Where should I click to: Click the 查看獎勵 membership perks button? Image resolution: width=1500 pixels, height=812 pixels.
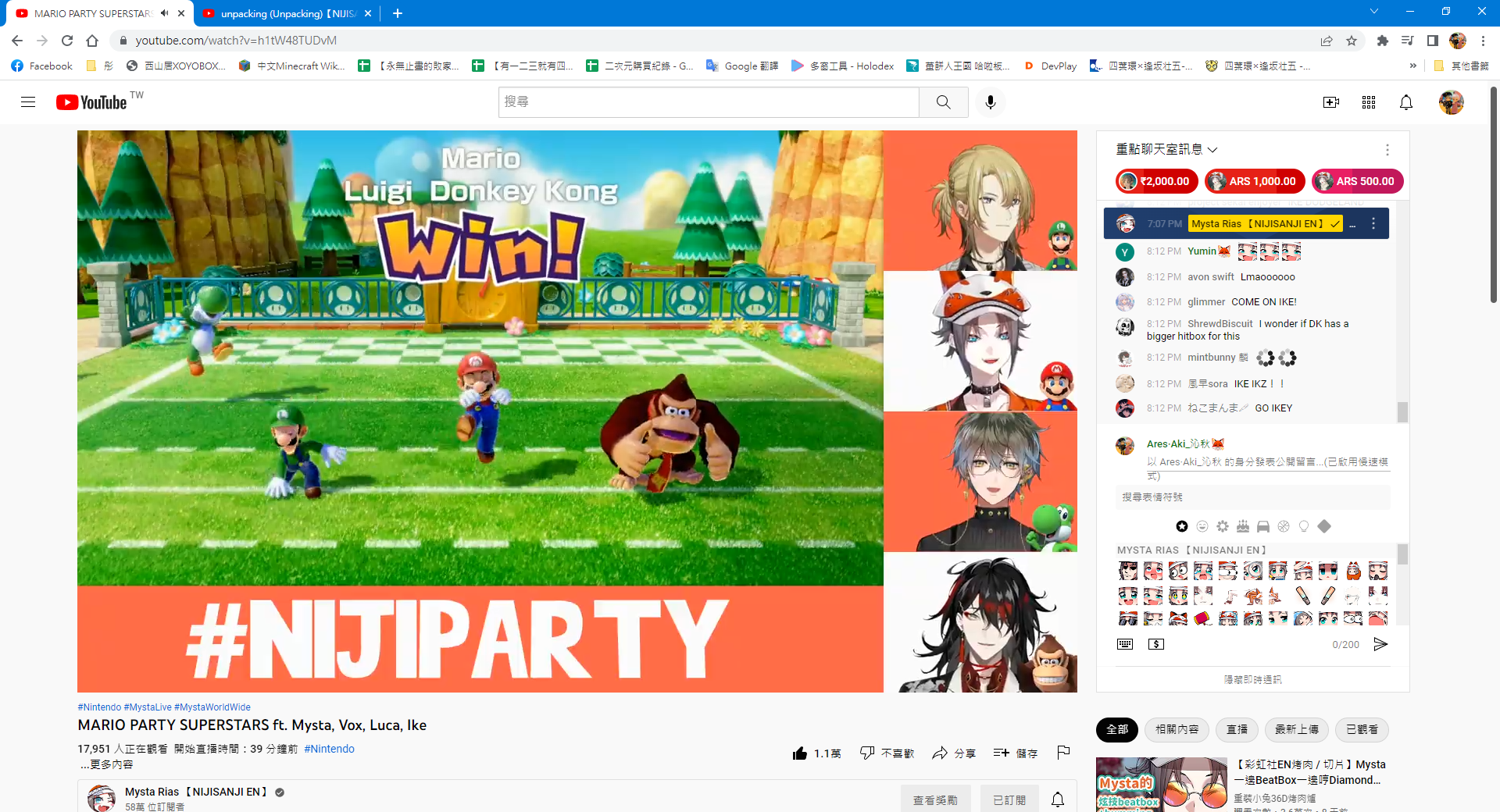935,800
